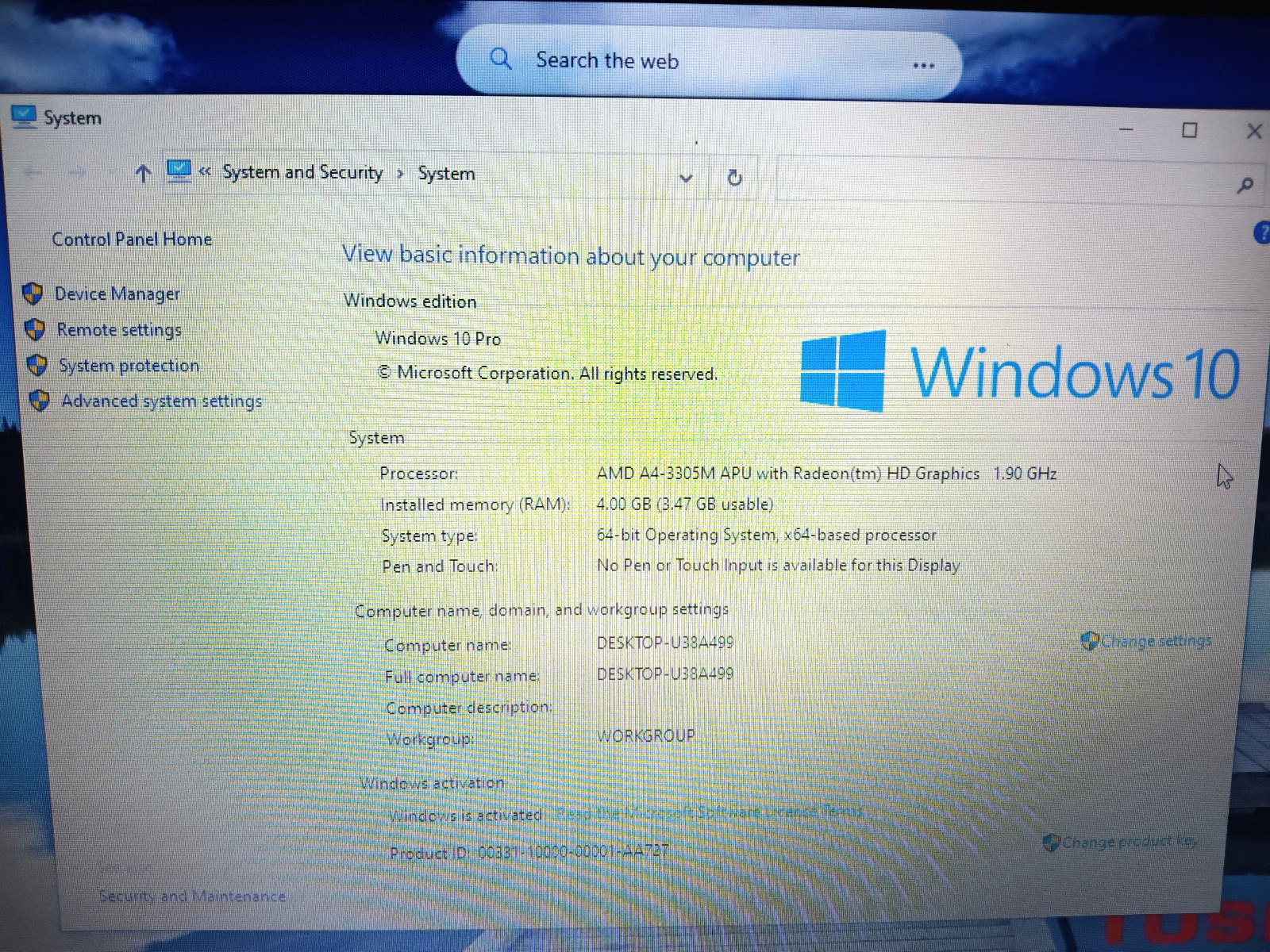
Task: Click Change product key link
Action: pos(1130,841)
